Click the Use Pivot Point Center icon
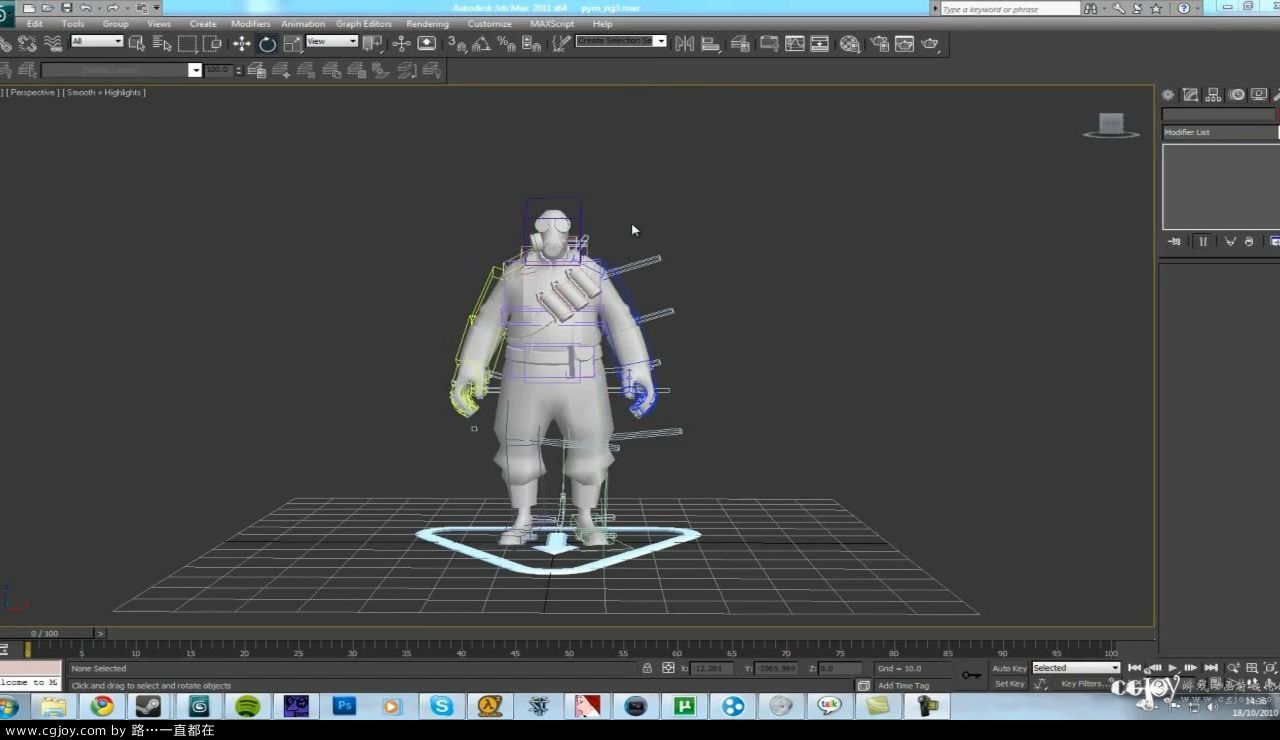 tap(373, 43)
